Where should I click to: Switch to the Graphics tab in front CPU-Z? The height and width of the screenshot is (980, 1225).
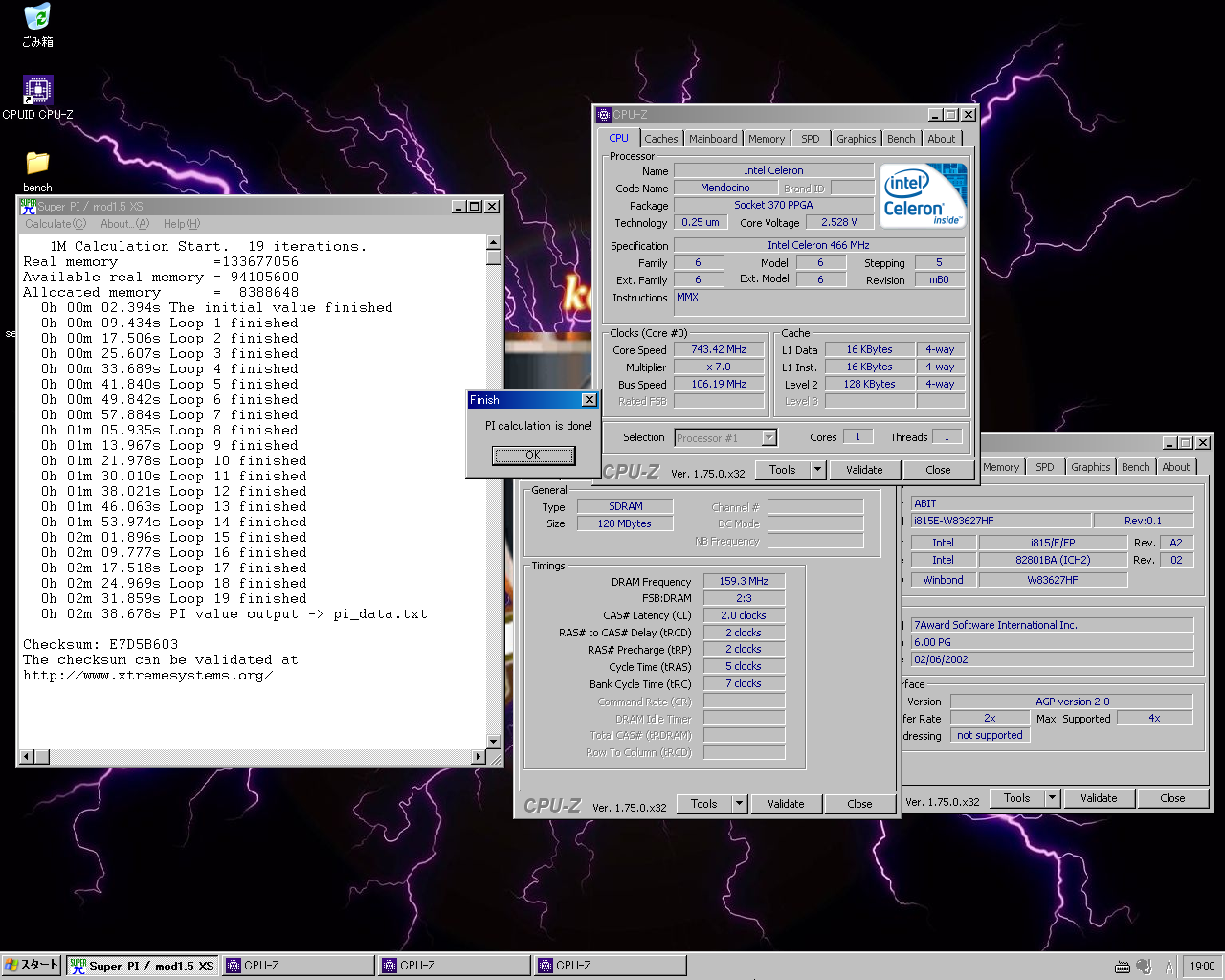(856, 139)
